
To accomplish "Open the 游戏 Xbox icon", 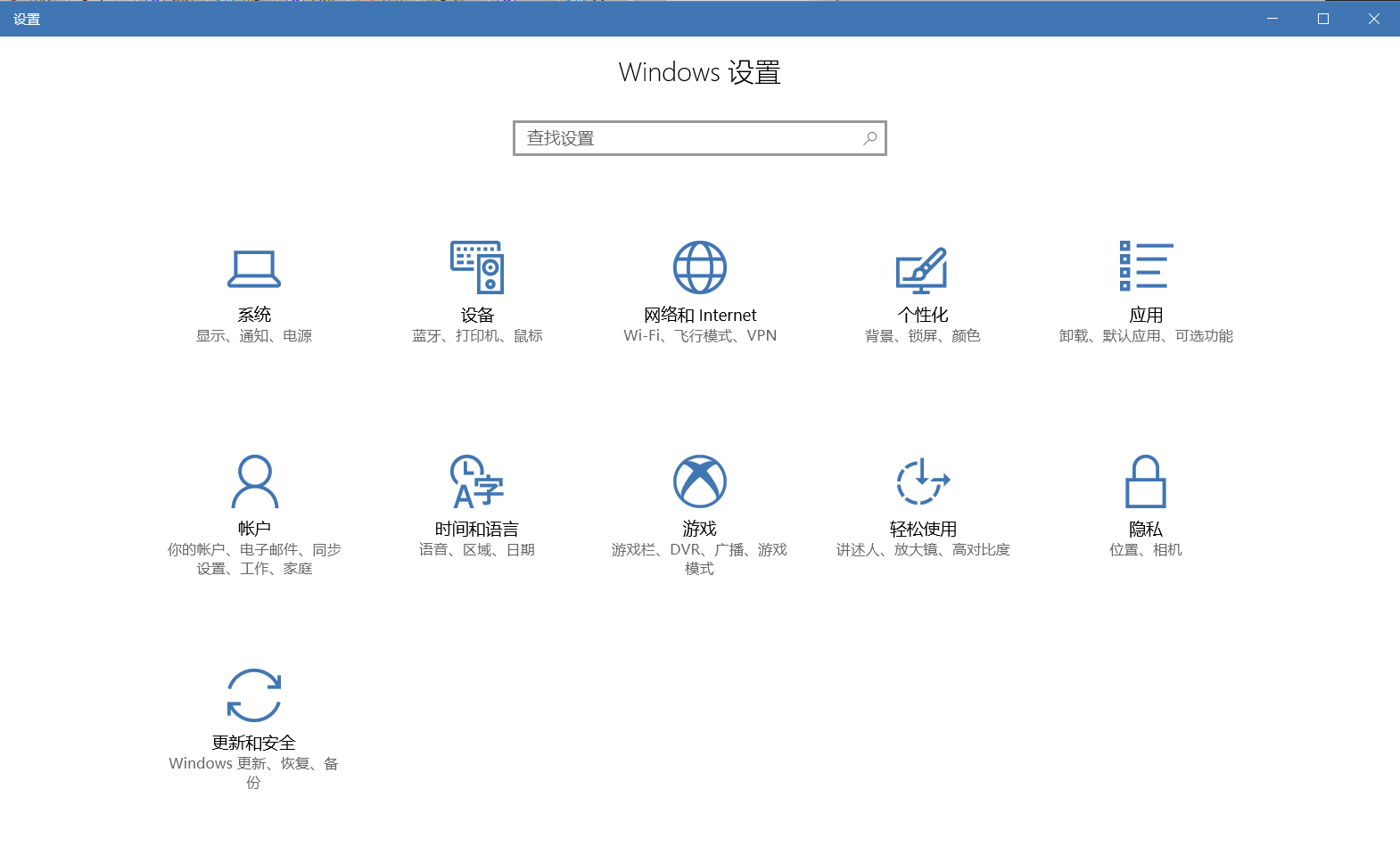I will click(700, 481).
